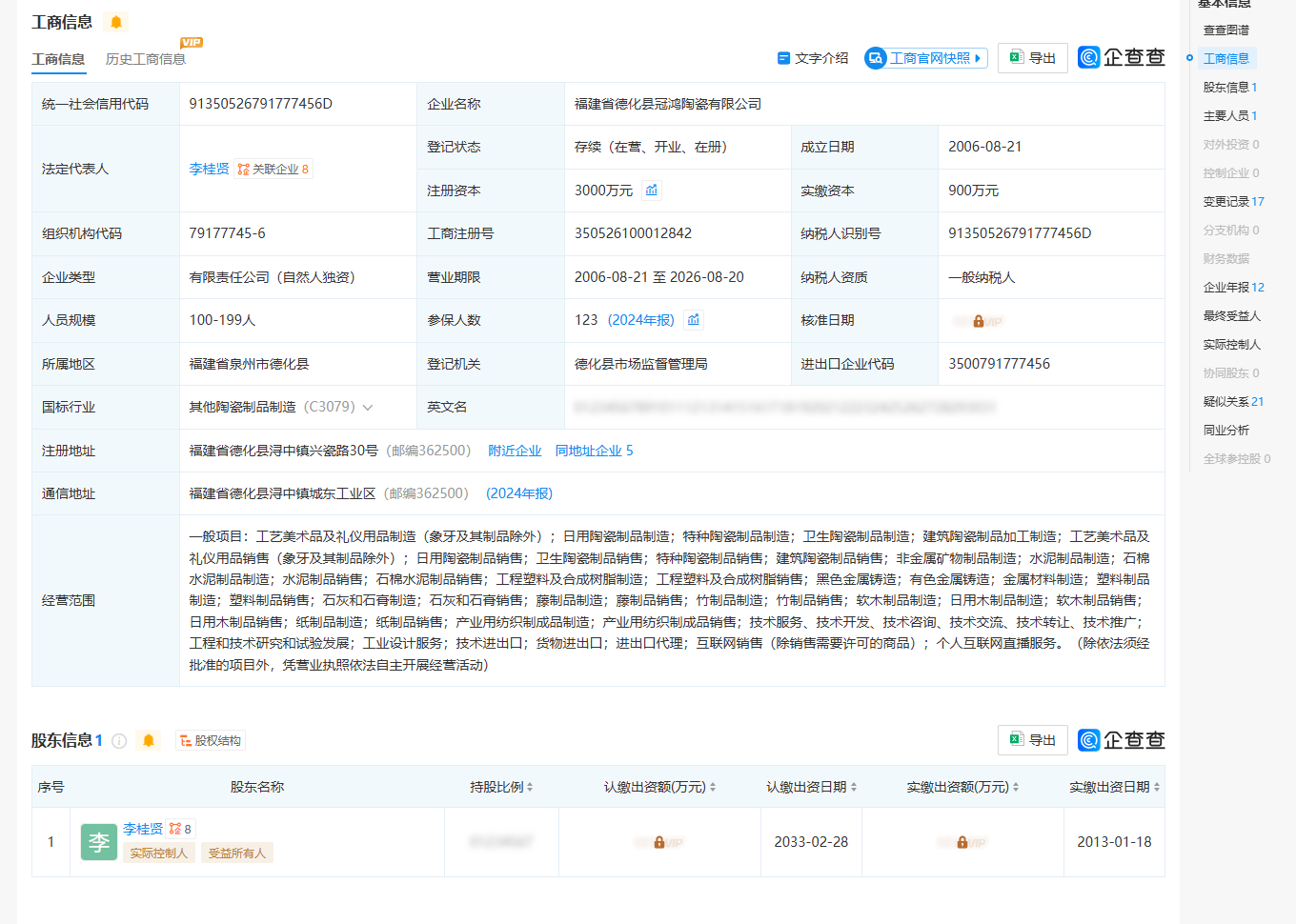Export business info with 导出 button

point(1033,58)
